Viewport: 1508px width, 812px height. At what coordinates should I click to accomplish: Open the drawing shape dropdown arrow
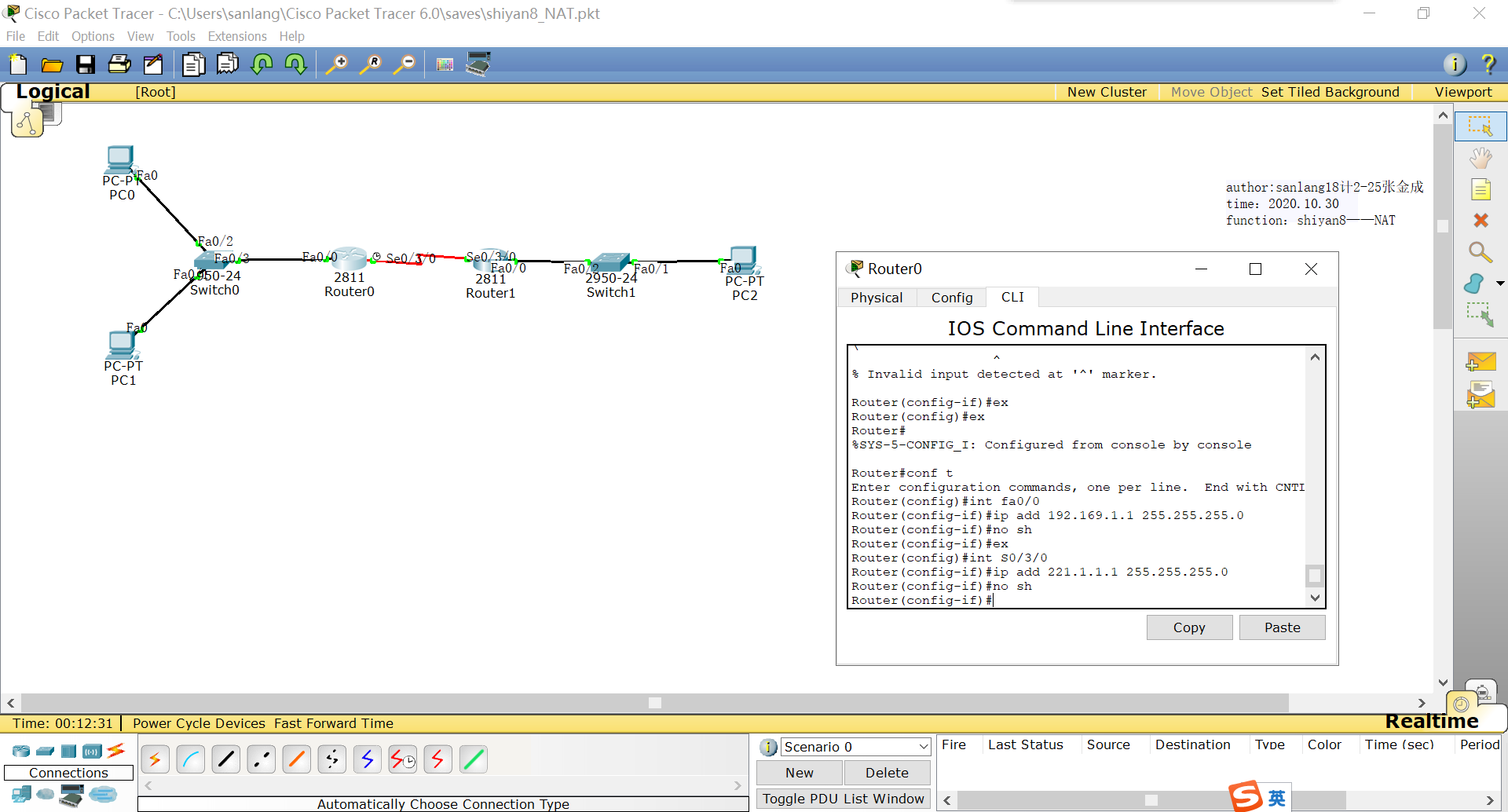tap(1499, 283)
